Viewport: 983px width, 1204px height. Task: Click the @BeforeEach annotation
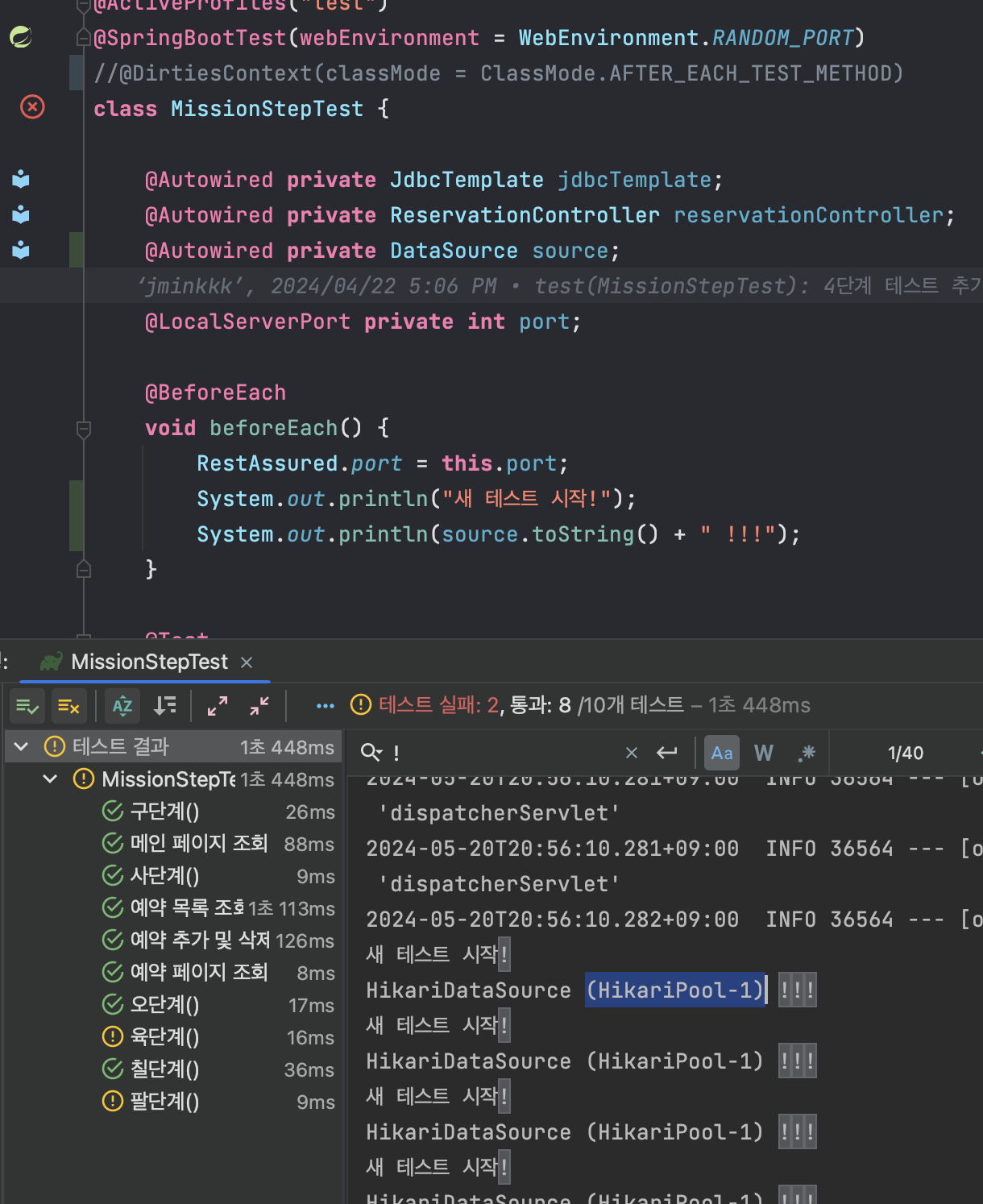[x=215, y=392]
